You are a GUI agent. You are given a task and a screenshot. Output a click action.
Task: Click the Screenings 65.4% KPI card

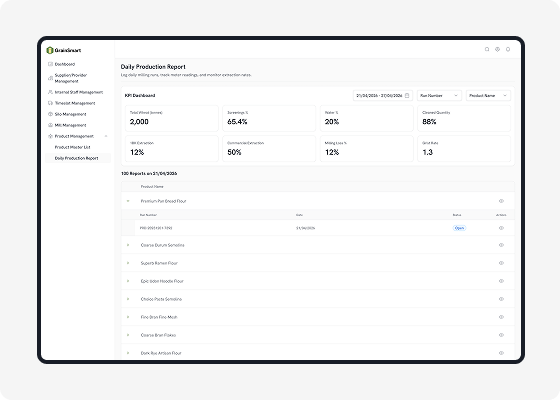(269, 118)
